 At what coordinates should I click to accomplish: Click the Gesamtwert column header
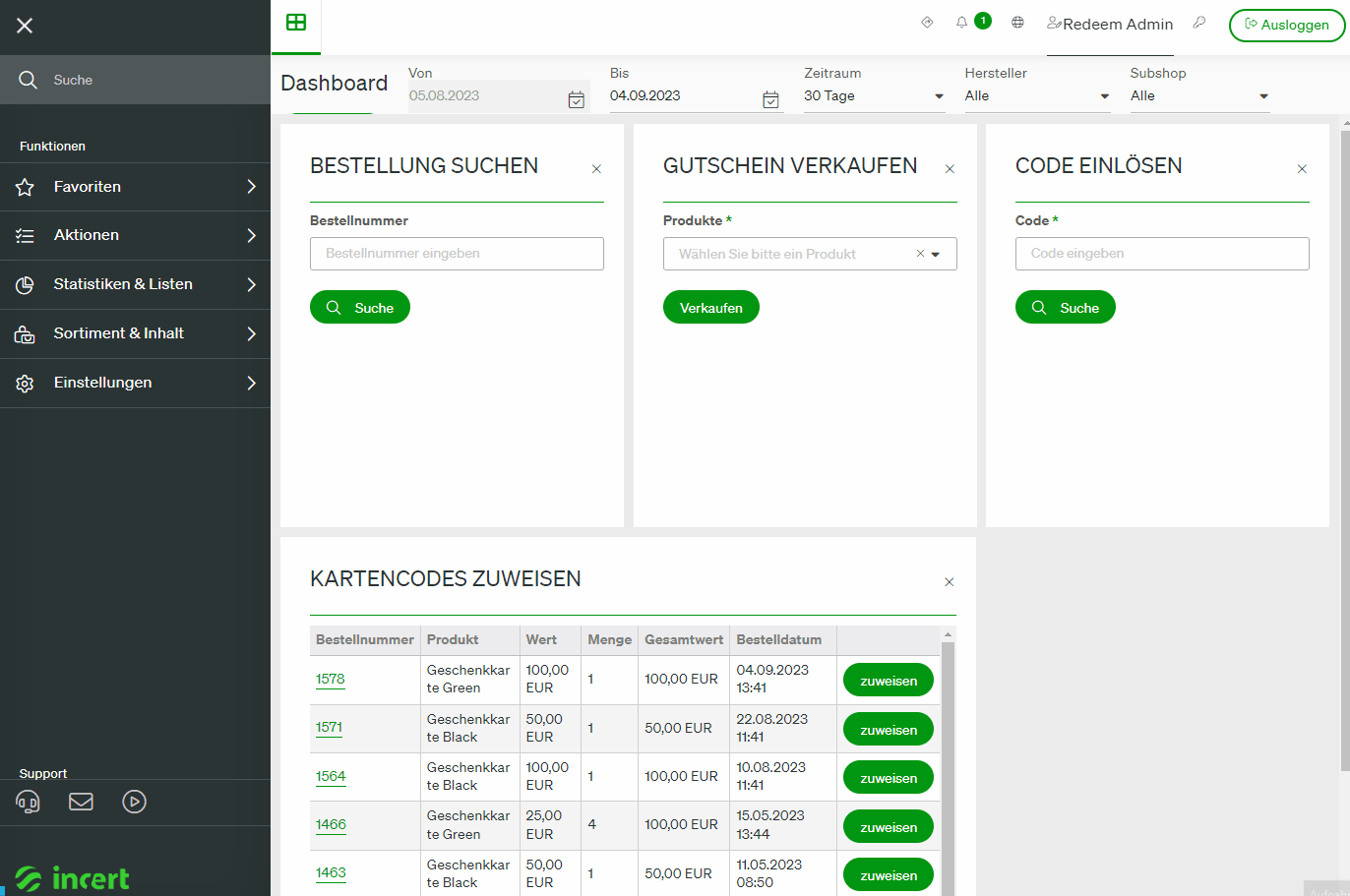click(x=684, y=639)
